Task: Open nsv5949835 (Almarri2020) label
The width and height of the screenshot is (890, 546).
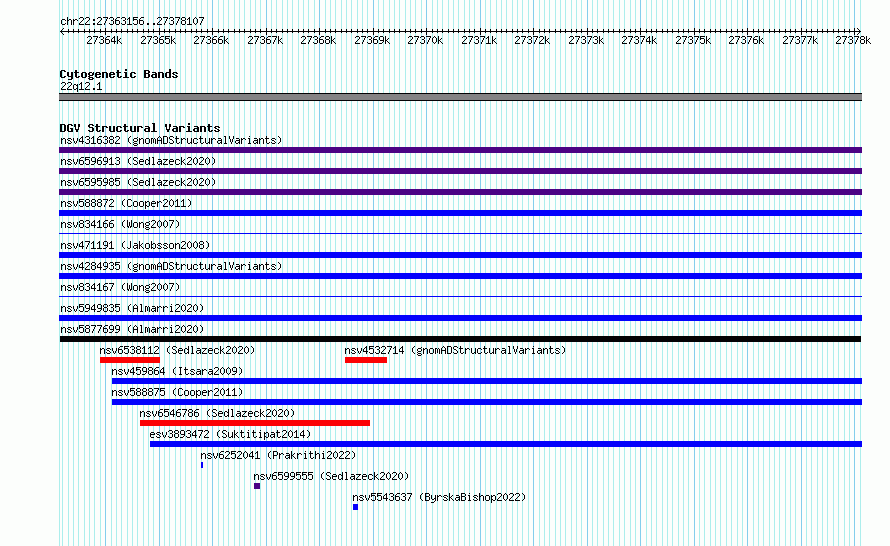Action: click(x=132, y=308)
